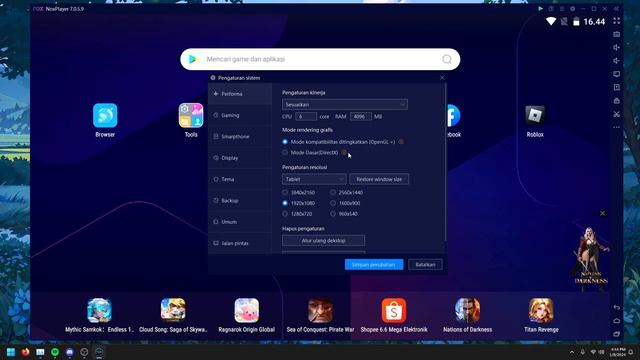Click the settings dialog vertical scrollbar
The image size is (640, 360).
pos(445,162)
